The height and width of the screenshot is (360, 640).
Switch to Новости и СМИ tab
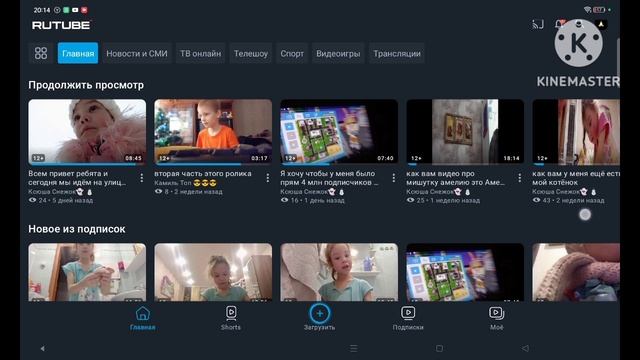[x=137, y=53]
